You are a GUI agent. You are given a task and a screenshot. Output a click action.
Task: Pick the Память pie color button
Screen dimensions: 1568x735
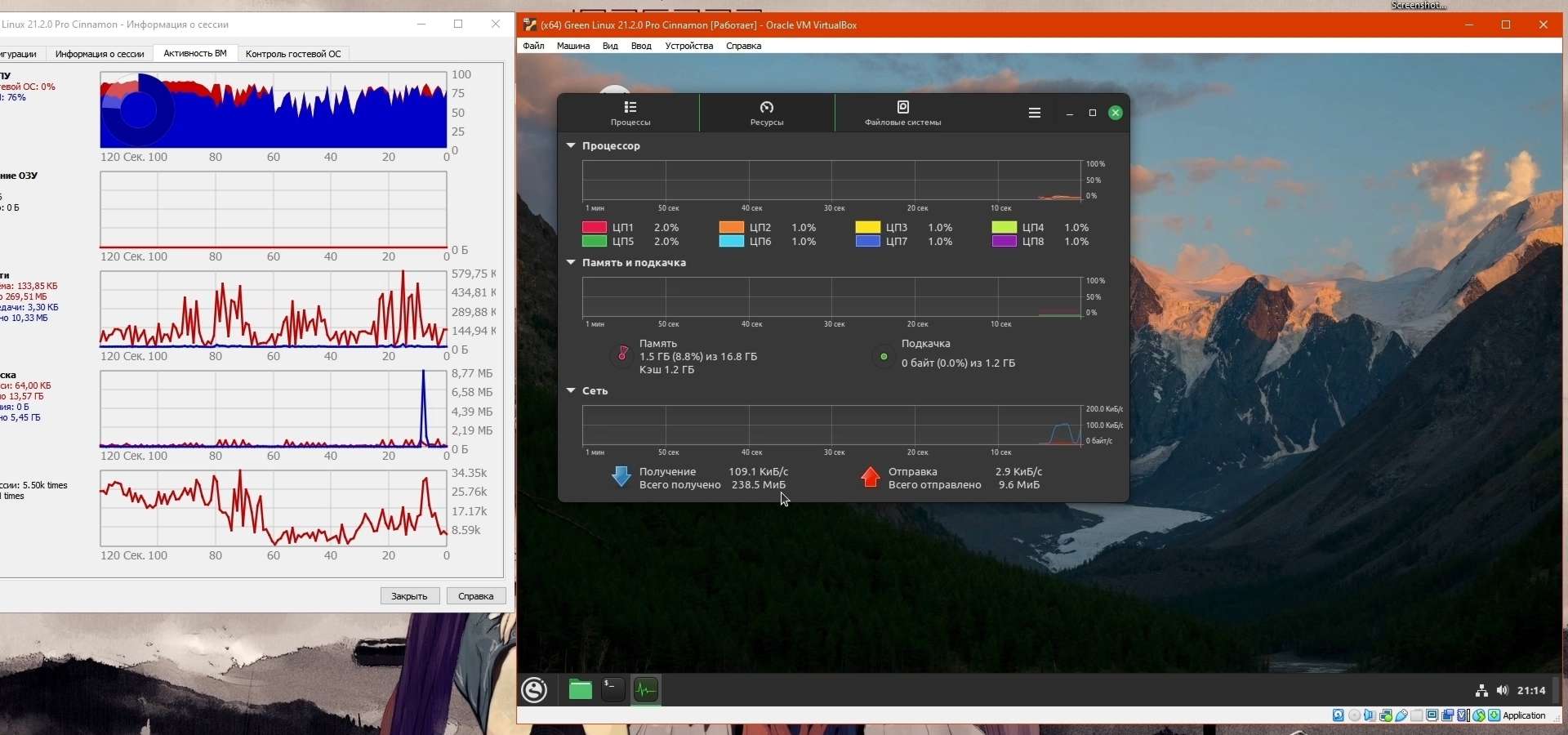pos(622,356)
